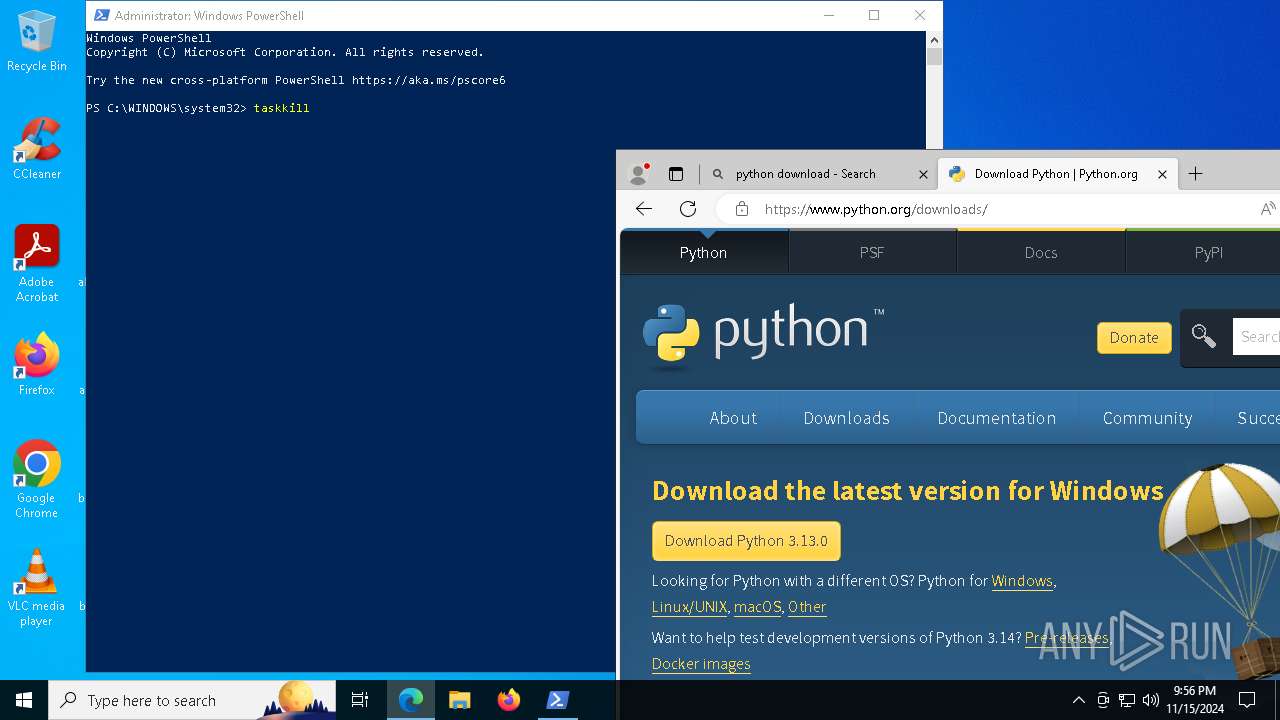Follow the Other platforms link

[807, 607]
